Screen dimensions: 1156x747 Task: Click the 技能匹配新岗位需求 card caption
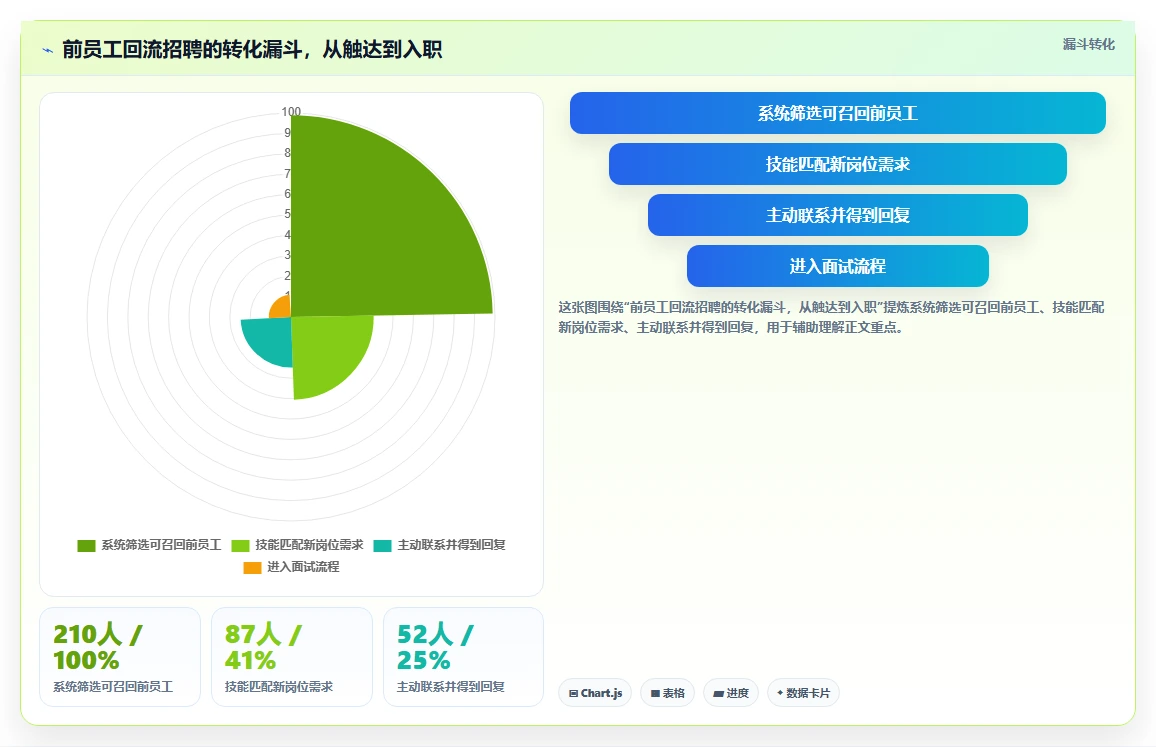[279, 687]
